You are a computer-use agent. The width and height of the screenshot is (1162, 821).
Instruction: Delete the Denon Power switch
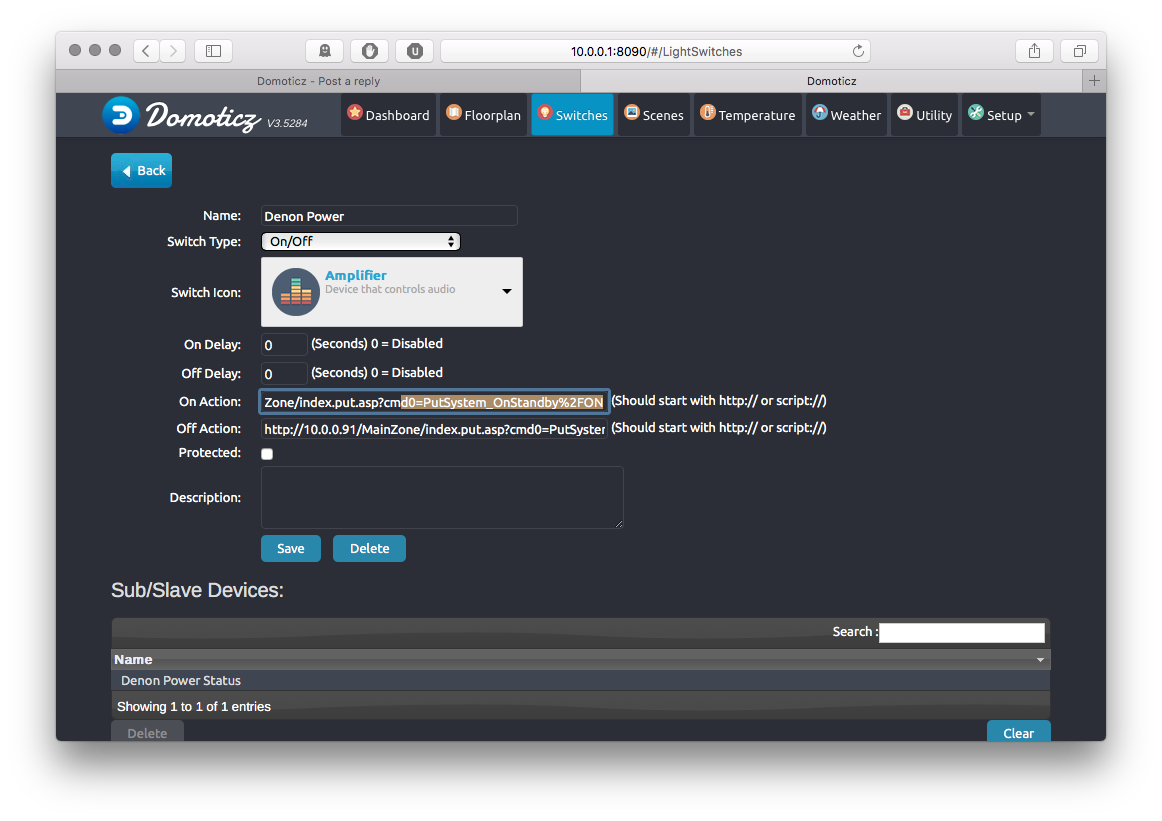click(369, 548)
